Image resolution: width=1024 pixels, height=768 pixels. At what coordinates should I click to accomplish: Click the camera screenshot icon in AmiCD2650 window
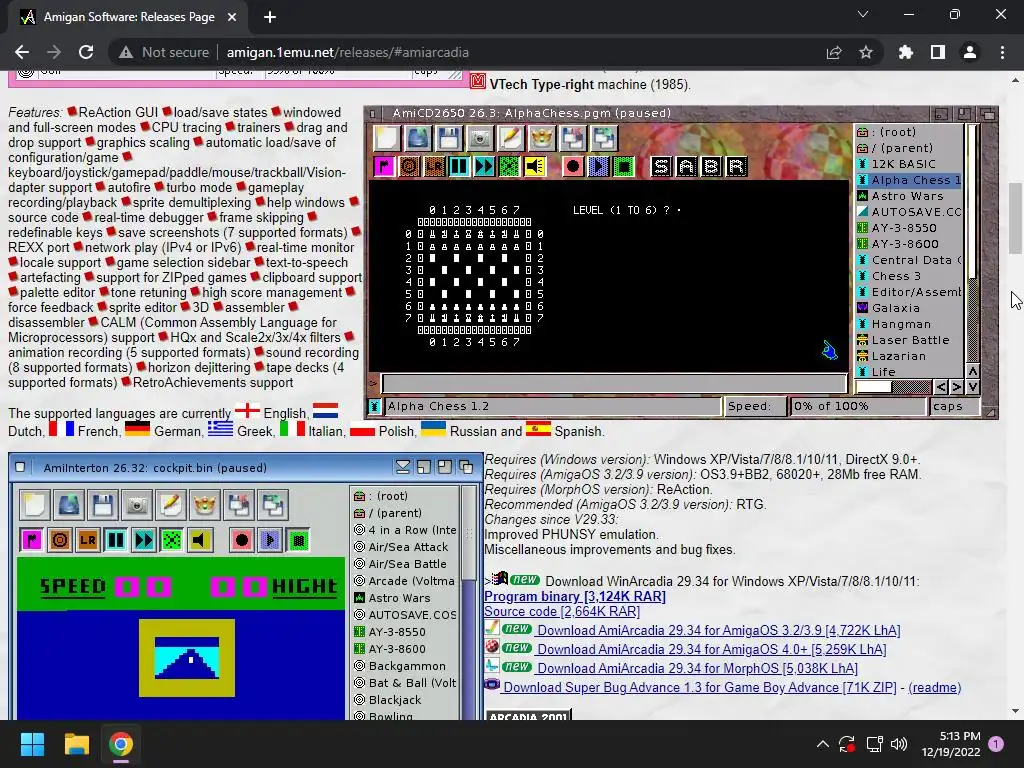pyautogui.click(x=479, y=138)
